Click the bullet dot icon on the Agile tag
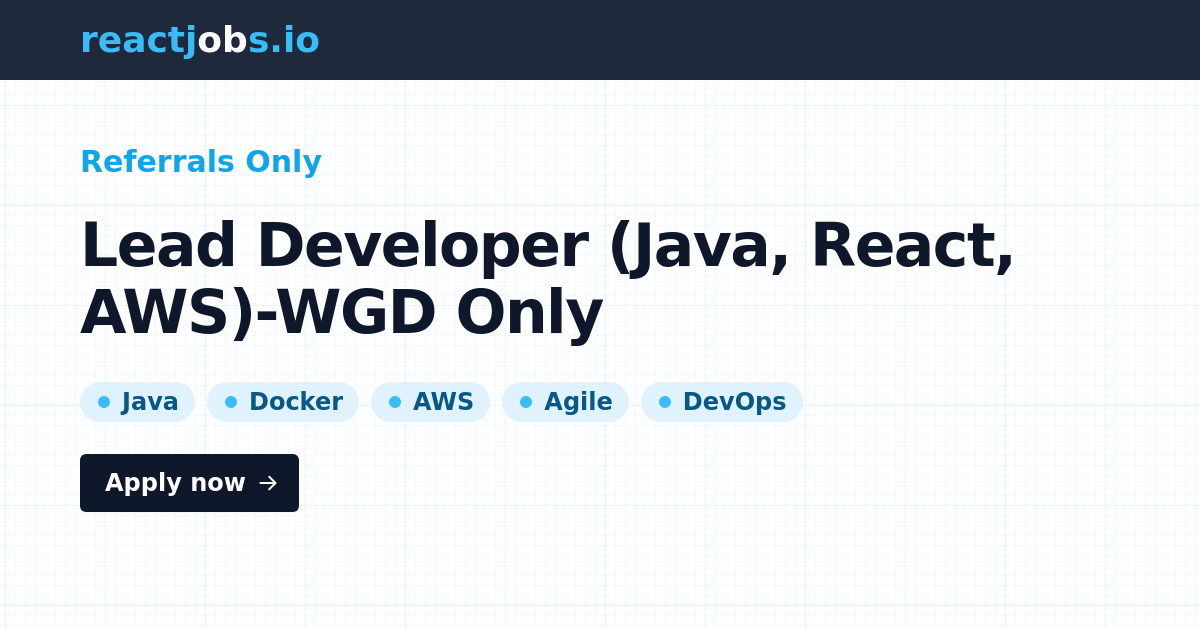The image size is (1200, 628). 526,401
